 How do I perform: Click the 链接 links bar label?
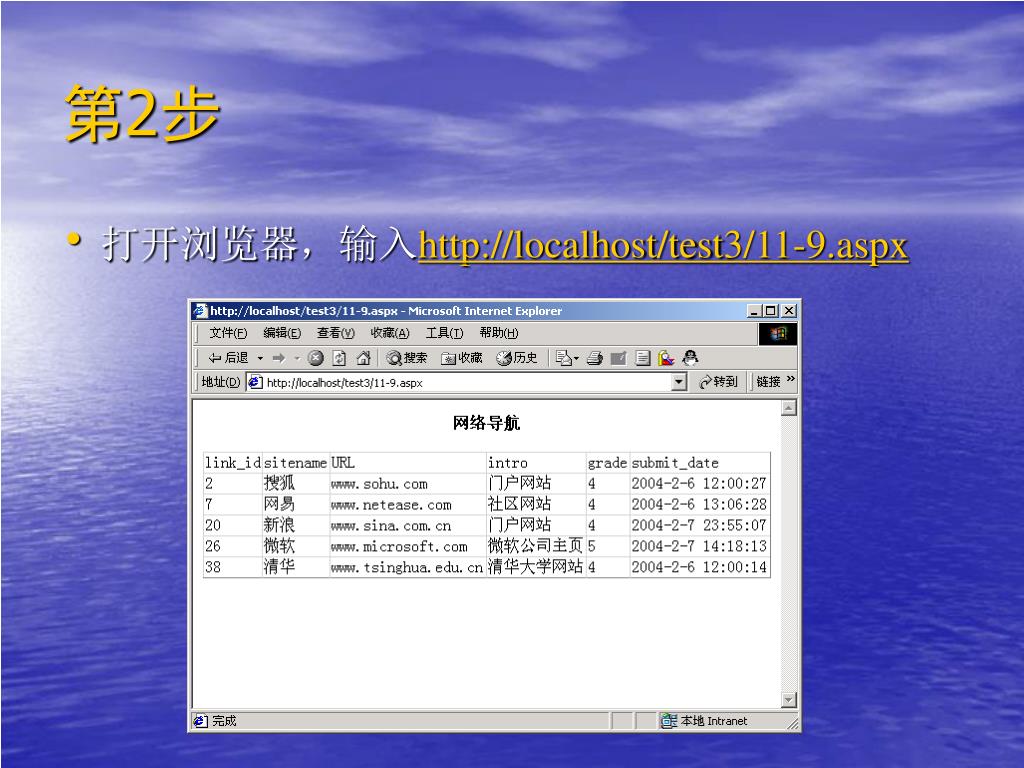(768, 382)
